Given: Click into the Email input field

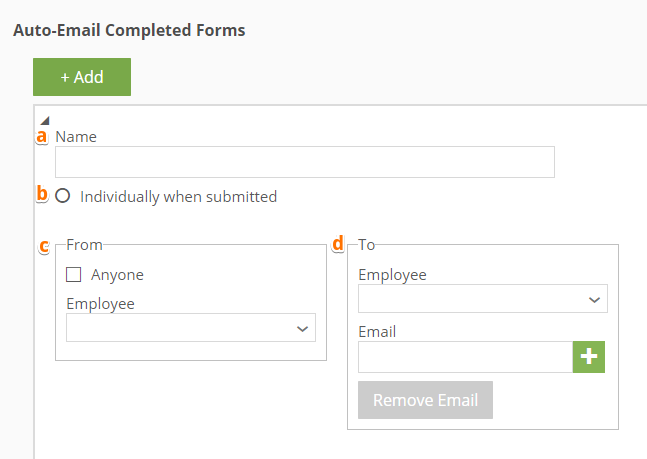Looking at the screenshot, I should coord(464,357).
